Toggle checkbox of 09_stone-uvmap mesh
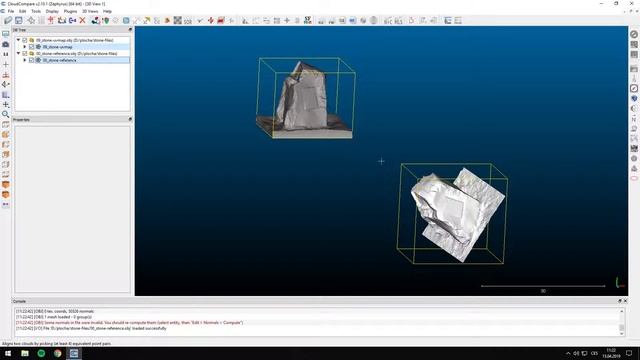The image size is (640, 360). click(x=31, y=47)
